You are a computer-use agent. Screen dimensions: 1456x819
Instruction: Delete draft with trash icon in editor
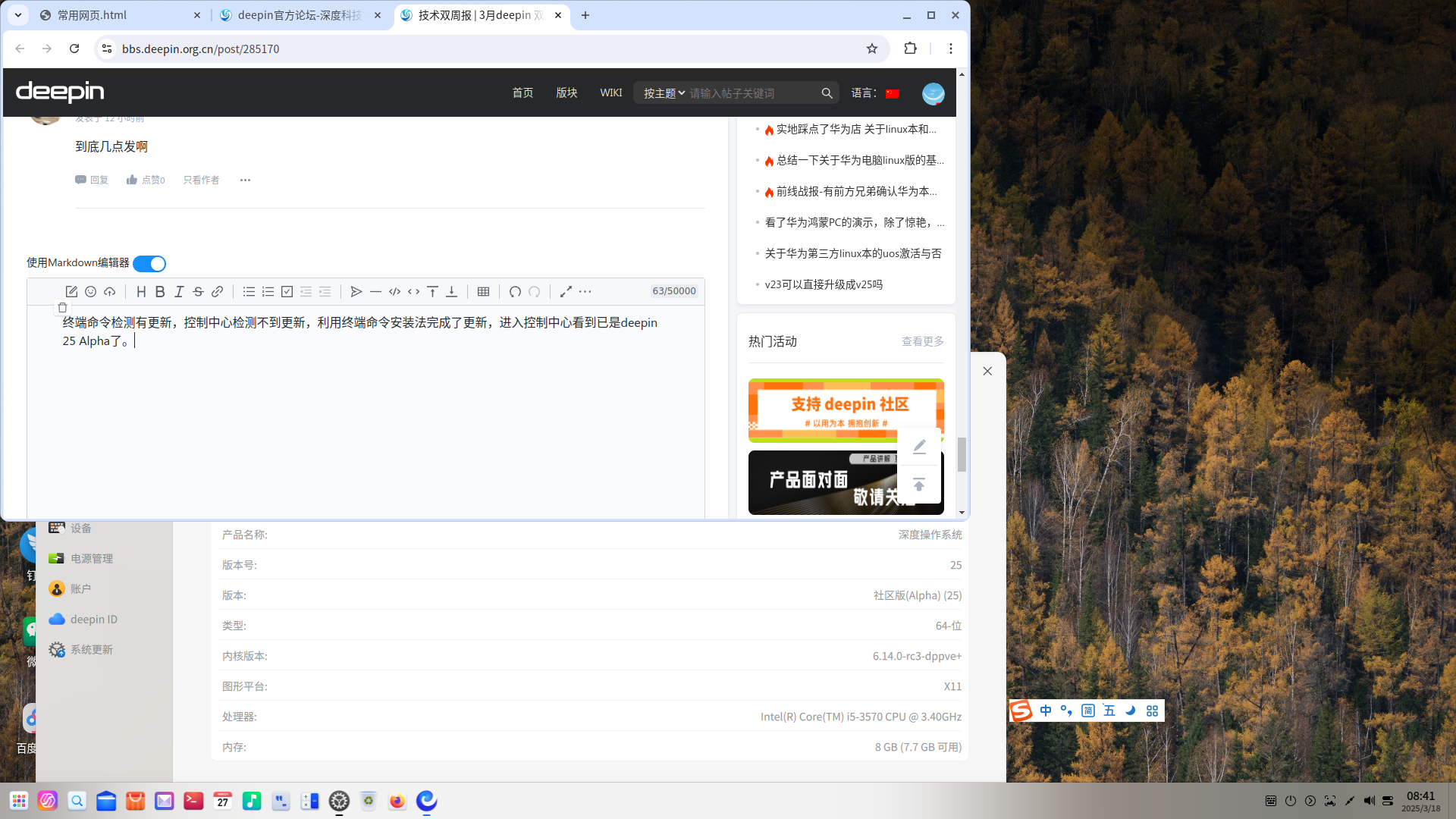[62, 307]
